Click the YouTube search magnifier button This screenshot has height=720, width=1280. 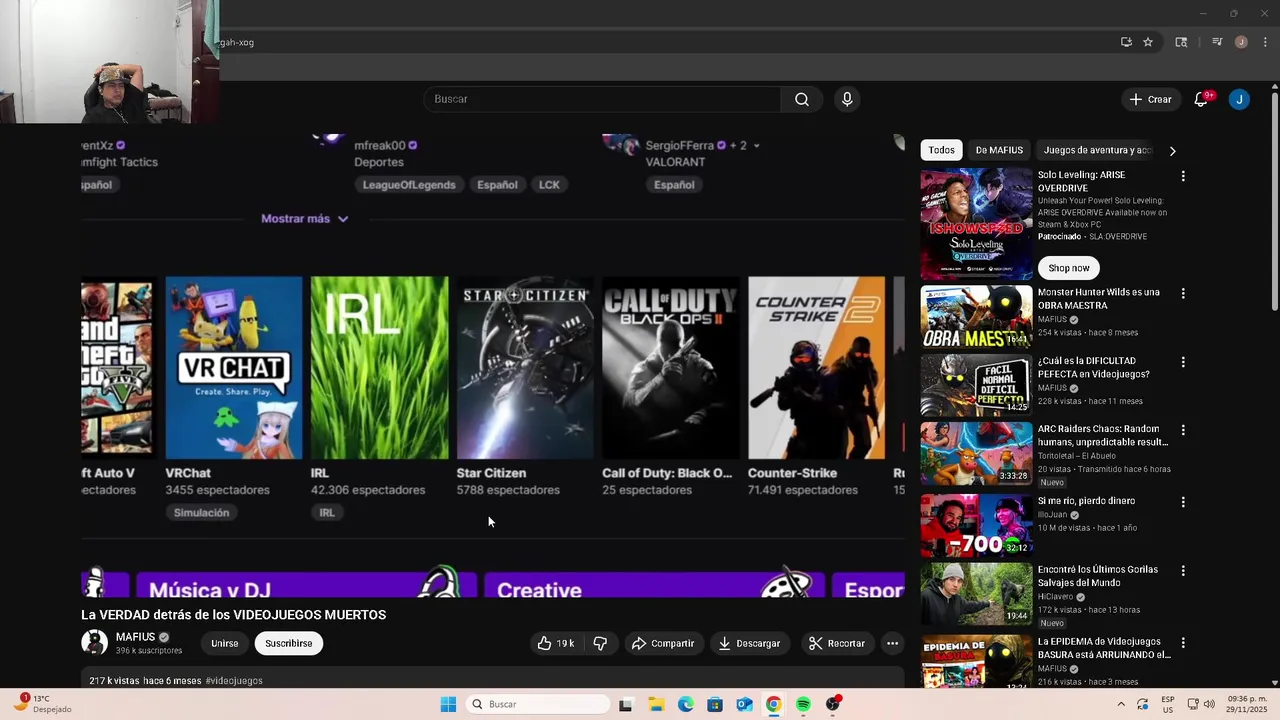pos(802,99)
